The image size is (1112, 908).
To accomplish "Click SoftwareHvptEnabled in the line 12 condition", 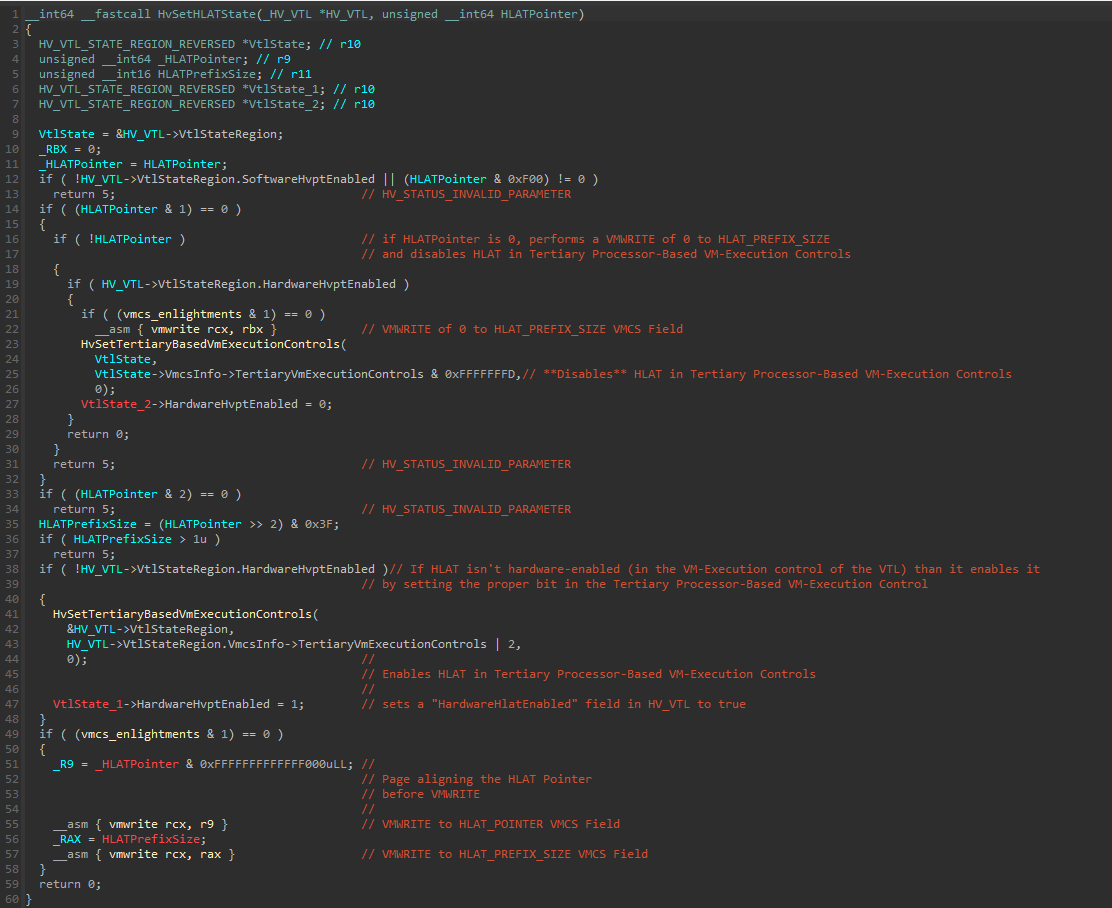I will tap(308, 179).
